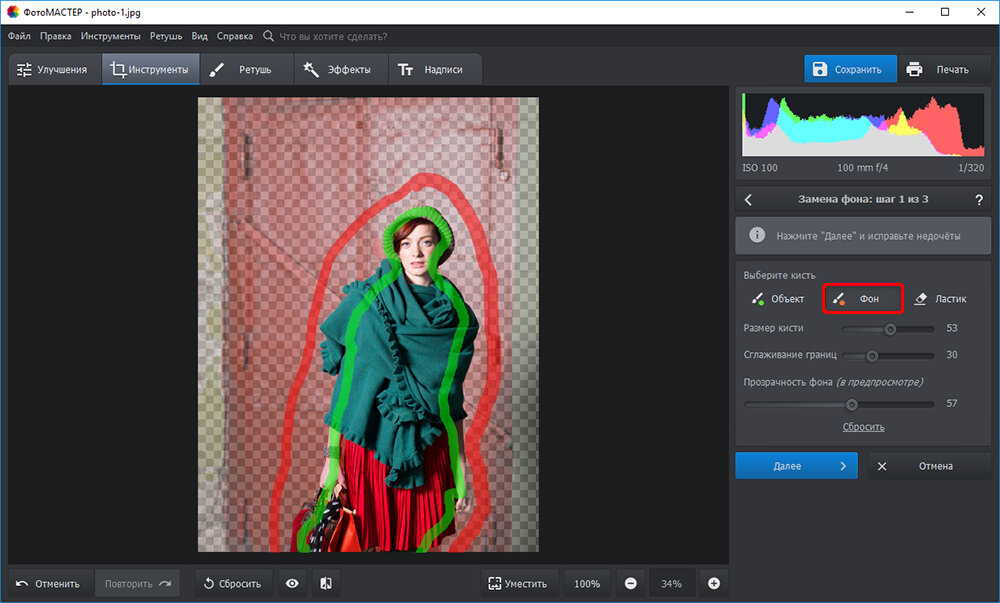Open help with the question mark icon
Viewport: 1000px width, 603px height.
tap(979, 200)
